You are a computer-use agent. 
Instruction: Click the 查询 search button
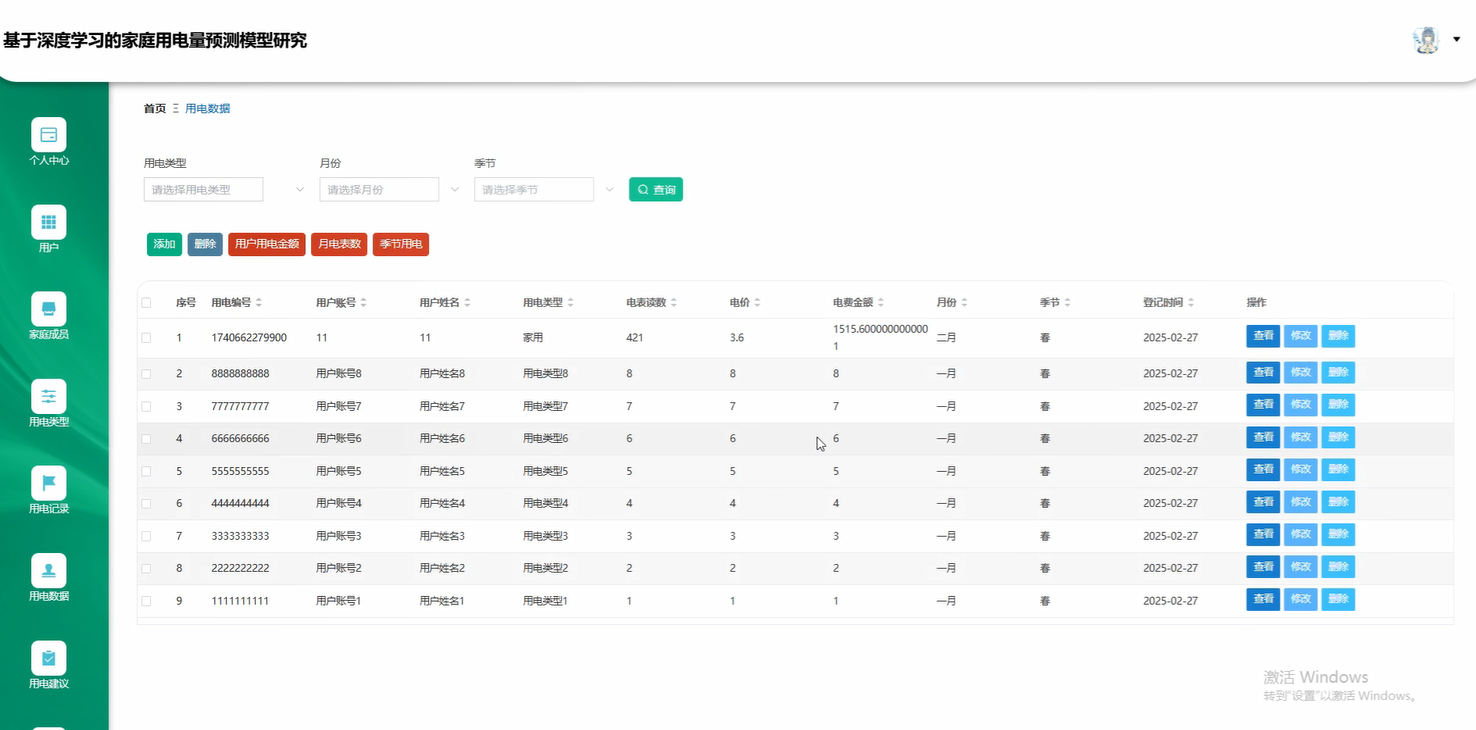pos(656,189)
